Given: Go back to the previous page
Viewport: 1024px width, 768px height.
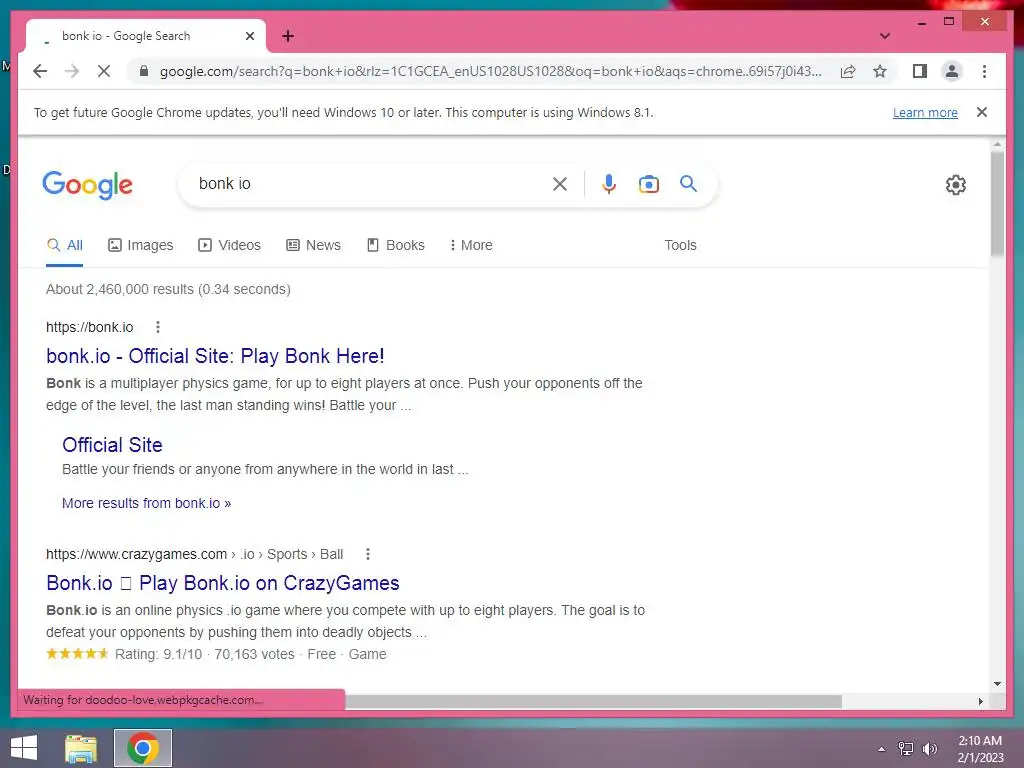Looking at the screenshot, I should tap(40, 71).
